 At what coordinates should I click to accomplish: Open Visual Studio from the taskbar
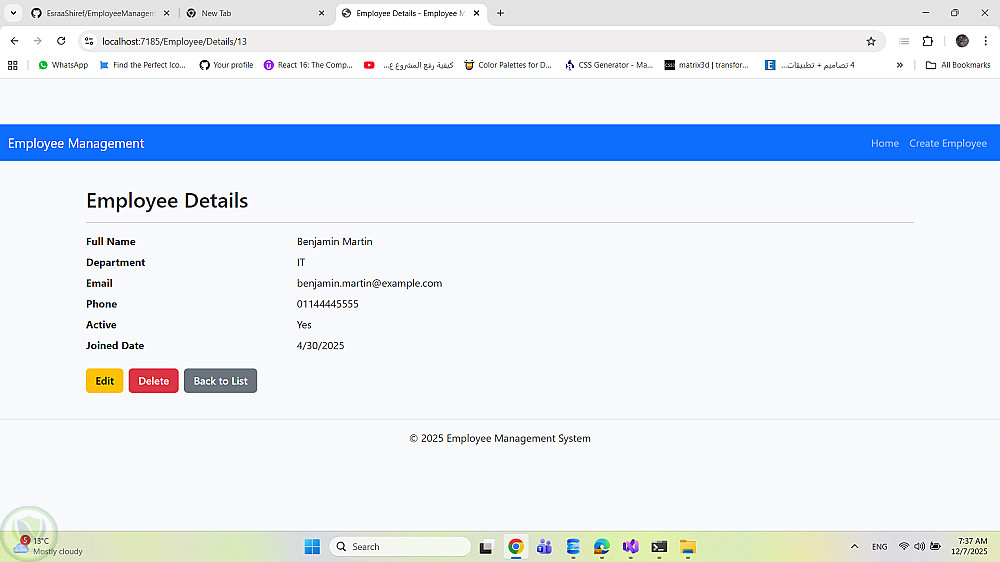631,547
